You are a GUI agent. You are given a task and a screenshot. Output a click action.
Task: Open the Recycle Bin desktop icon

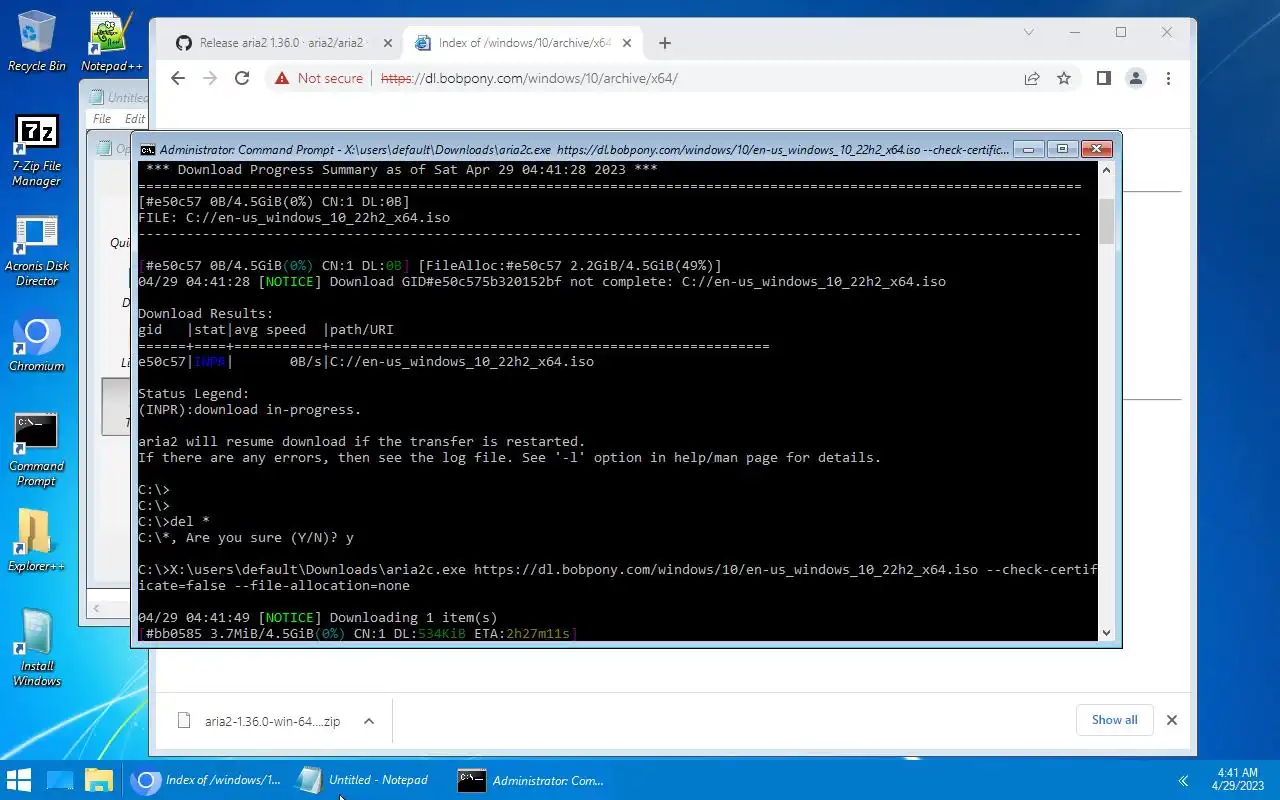37,41
